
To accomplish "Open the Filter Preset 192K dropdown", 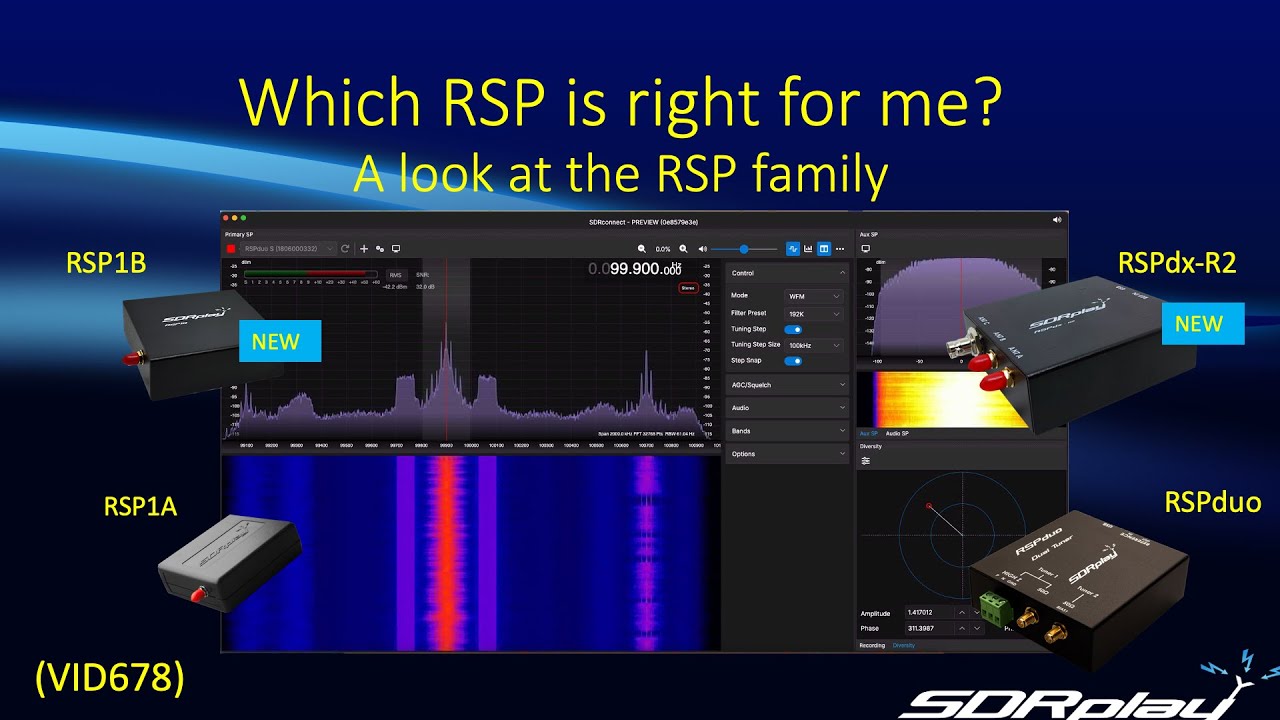I will (x=814, y=313).
